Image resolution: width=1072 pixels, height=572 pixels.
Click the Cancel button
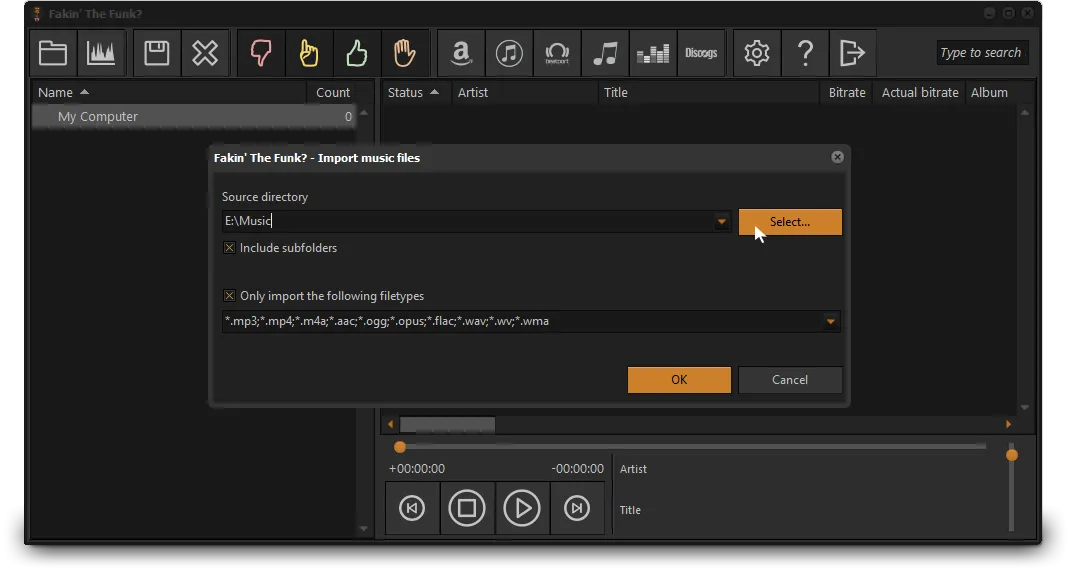(790, 380)
